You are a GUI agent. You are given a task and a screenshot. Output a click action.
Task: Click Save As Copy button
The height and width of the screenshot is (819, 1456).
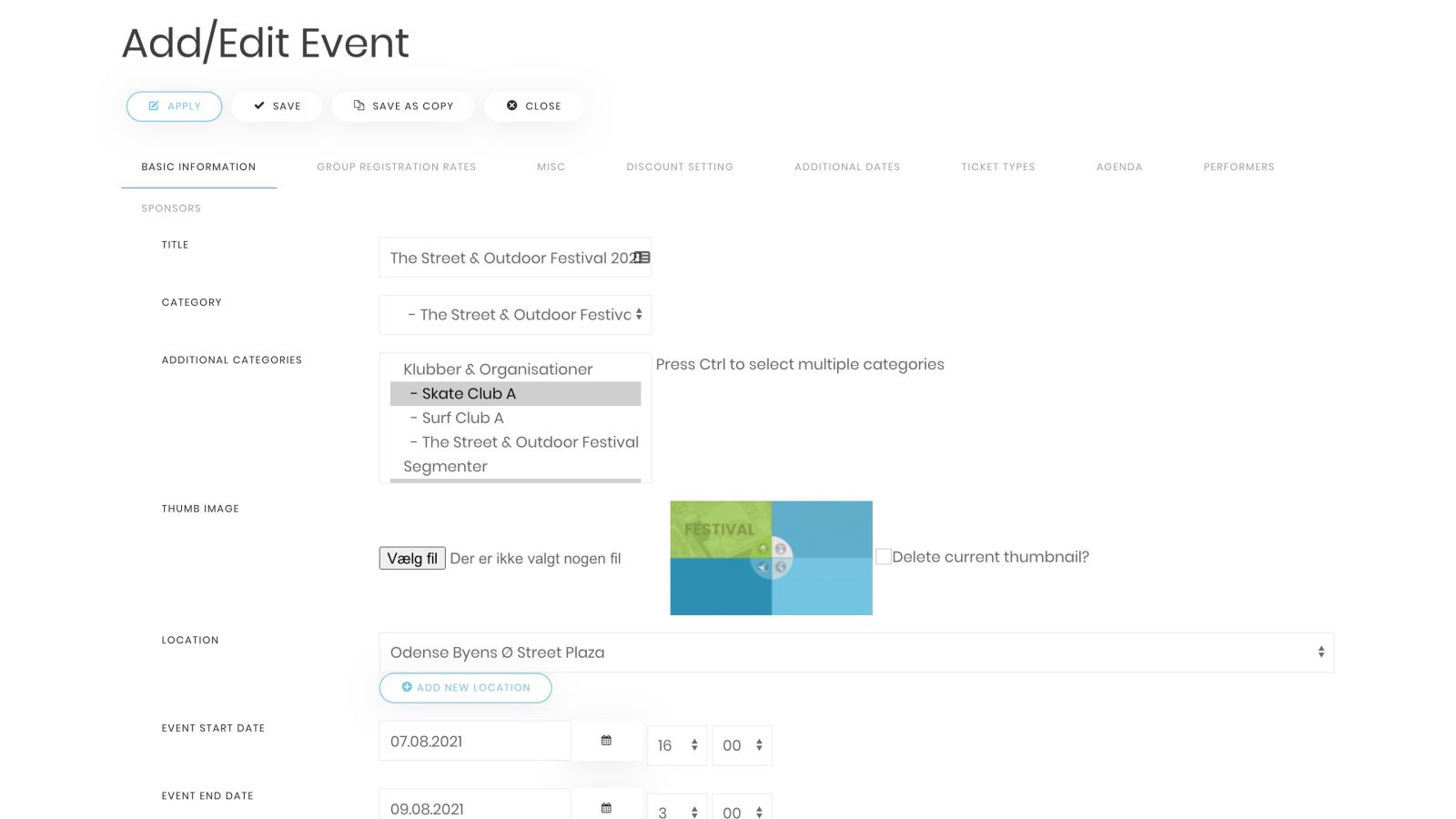point(403,106)
